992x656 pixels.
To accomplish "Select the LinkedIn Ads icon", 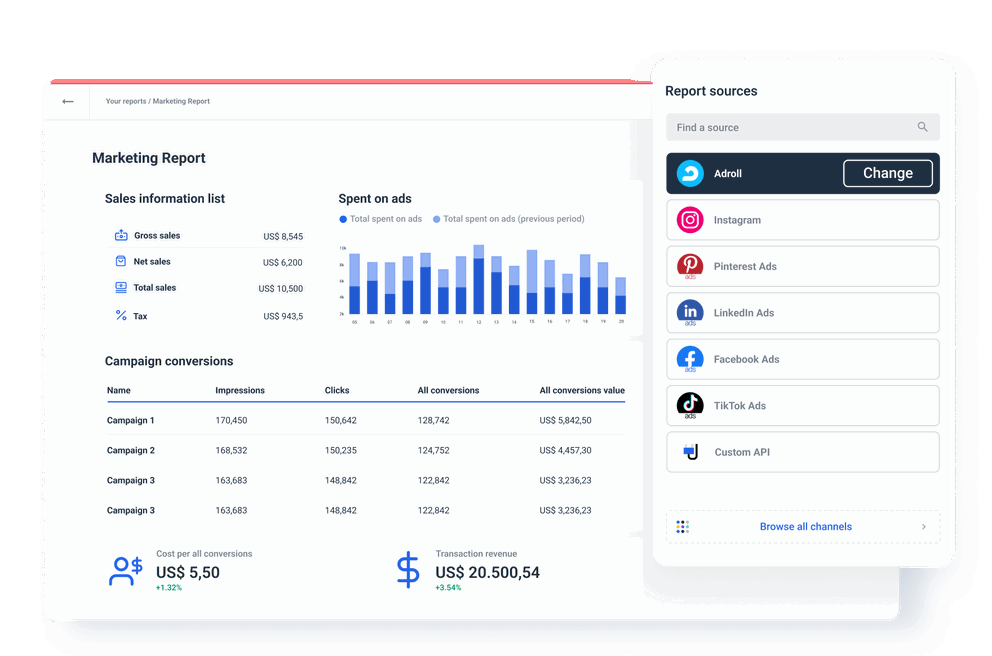I will point(689,313).
